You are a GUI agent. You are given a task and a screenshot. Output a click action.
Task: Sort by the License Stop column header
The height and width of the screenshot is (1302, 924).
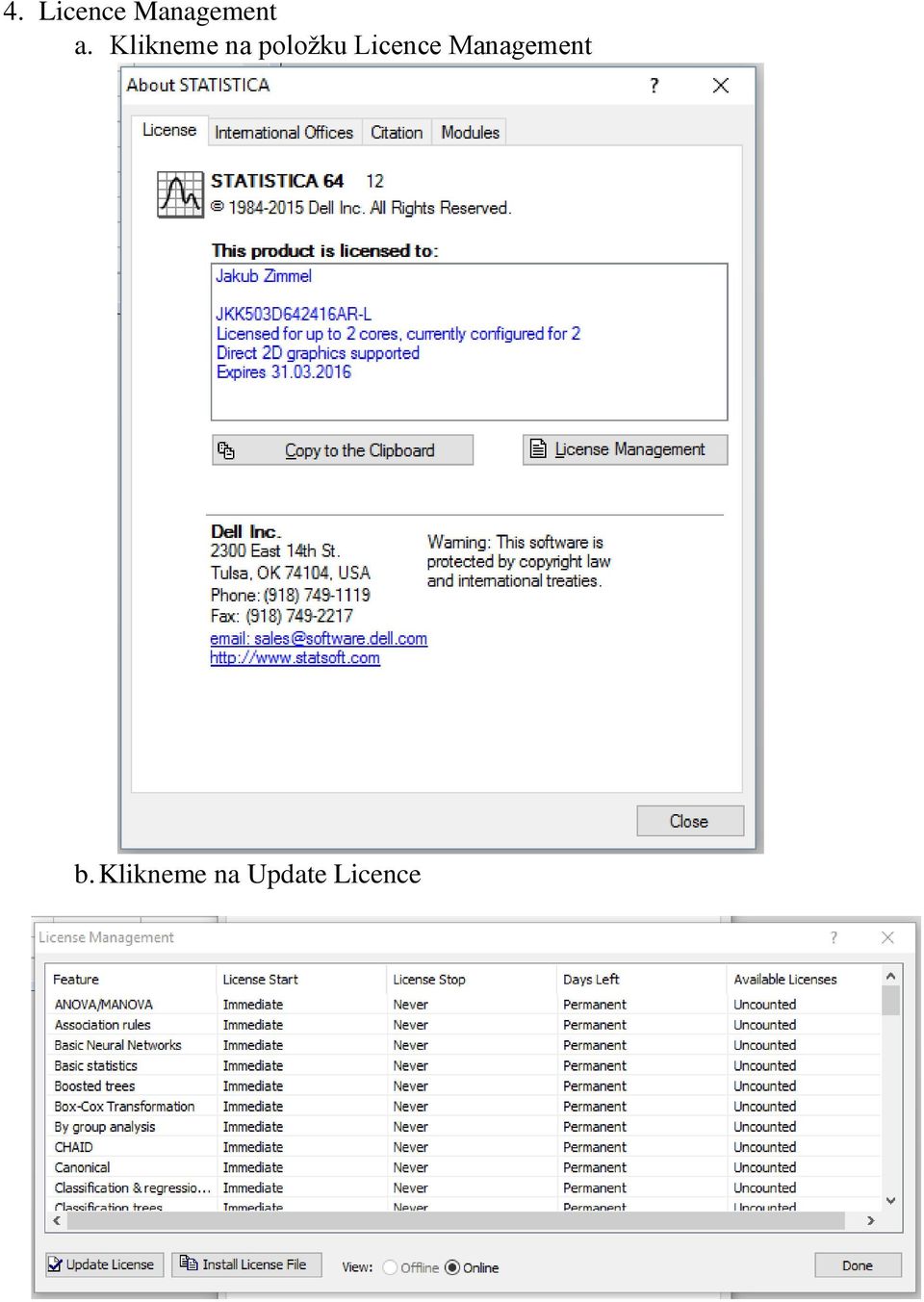(472, 980)
